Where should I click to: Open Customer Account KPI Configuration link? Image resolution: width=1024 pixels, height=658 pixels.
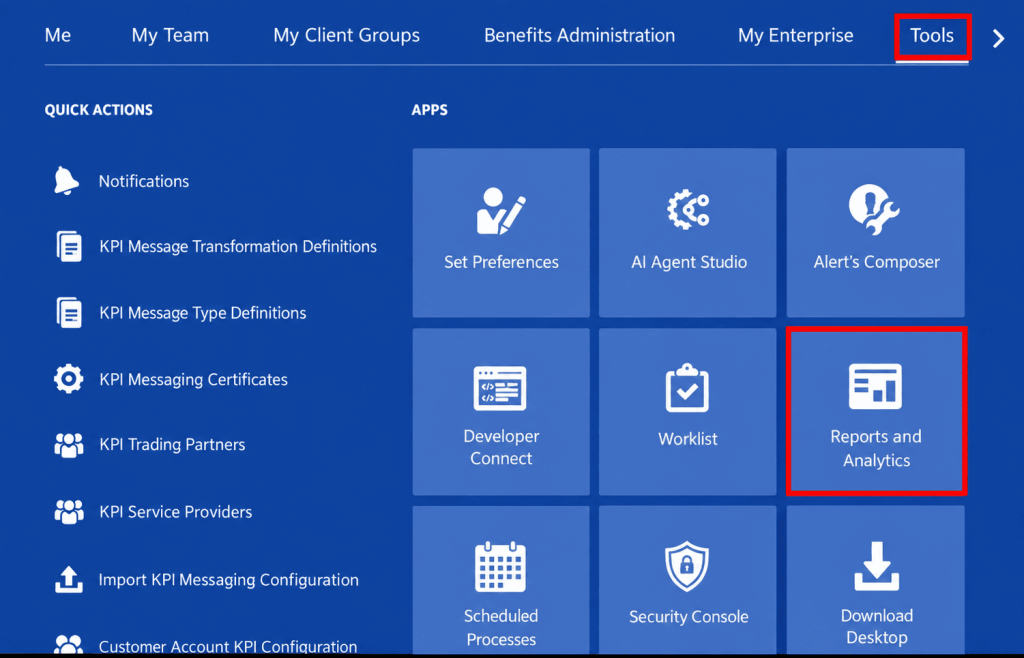(x=228, y=646)
